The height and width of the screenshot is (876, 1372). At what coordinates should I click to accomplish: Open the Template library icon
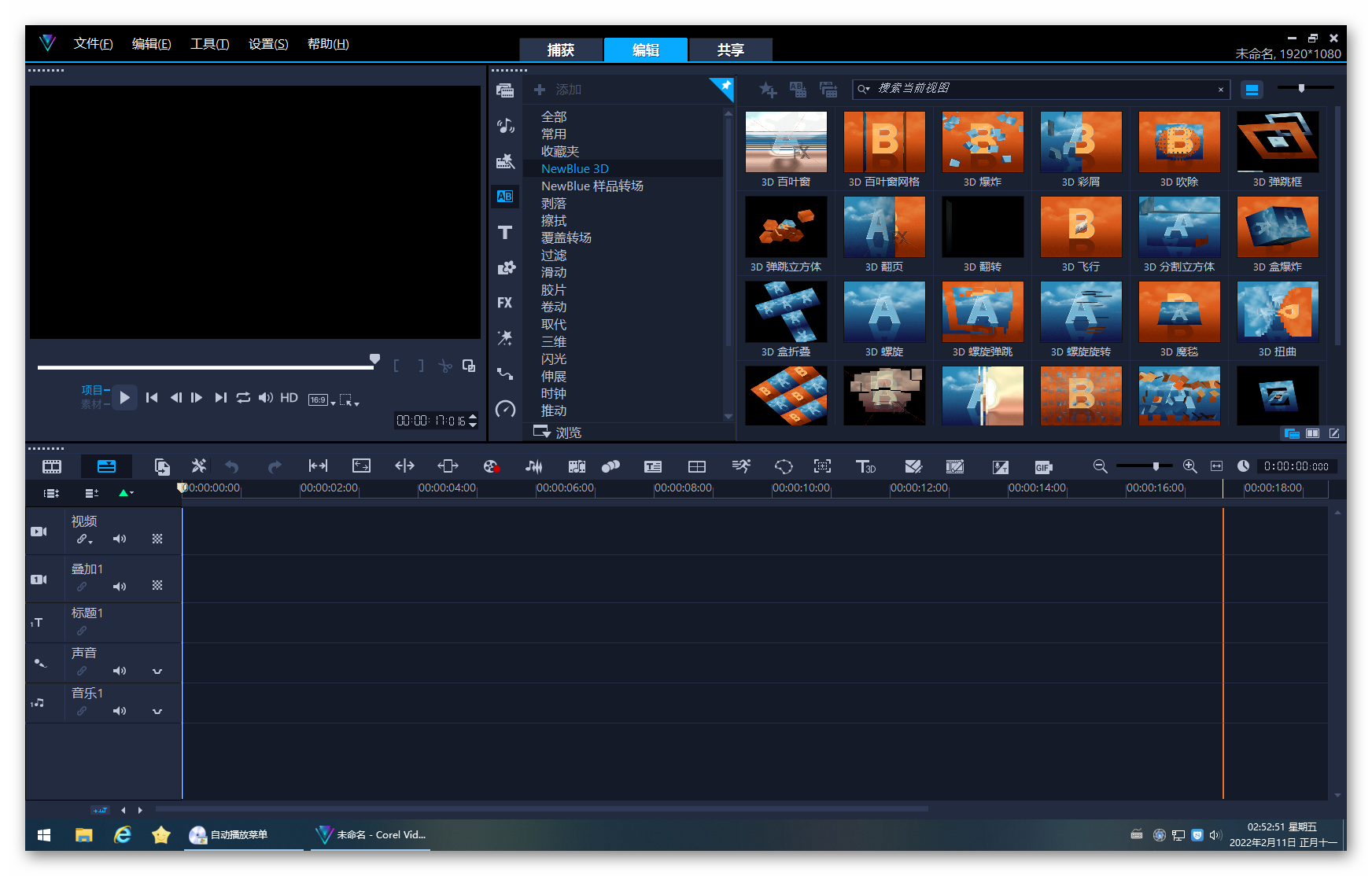pyautogui.click(x=505, y=162)
